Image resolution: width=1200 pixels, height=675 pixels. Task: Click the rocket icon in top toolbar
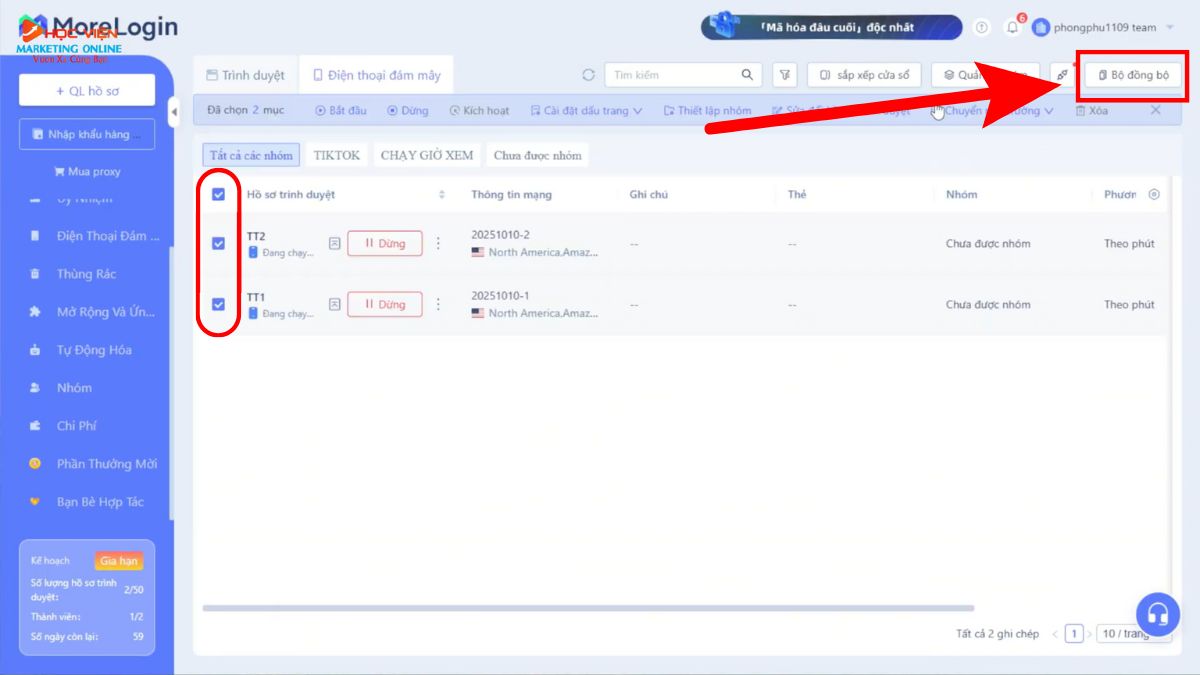(1062, 75)
